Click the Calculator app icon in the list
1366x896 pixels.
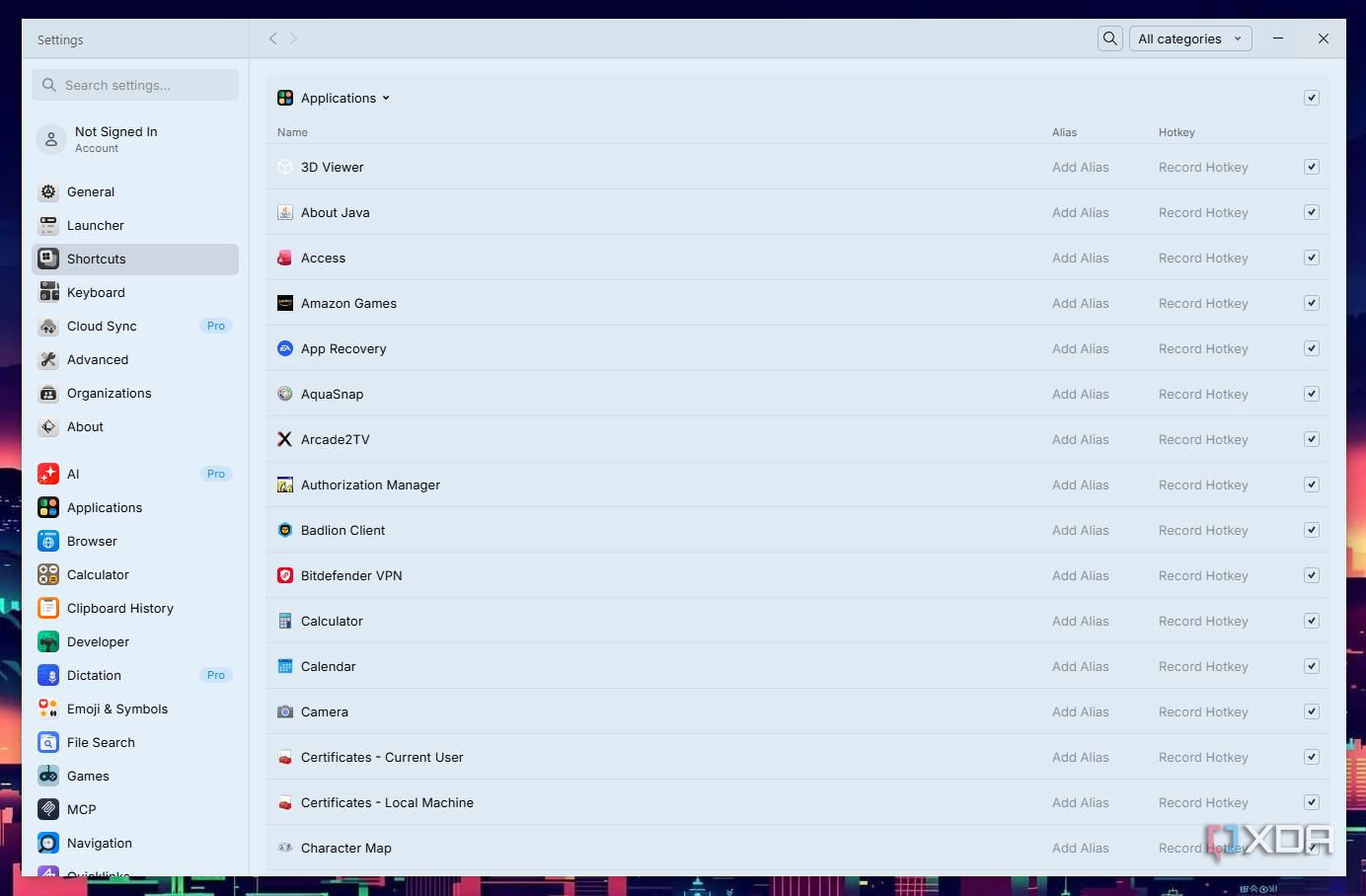(285, 621)
